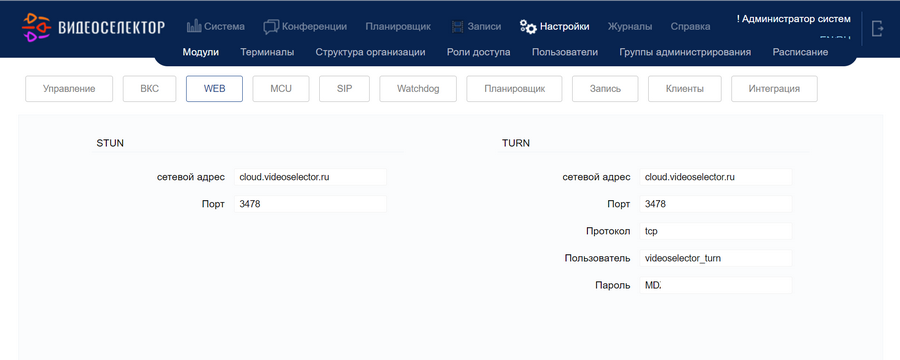Viewport: 900px width, 360px height.
Task: Select the Модули submenu item
Action: [201, 52]
